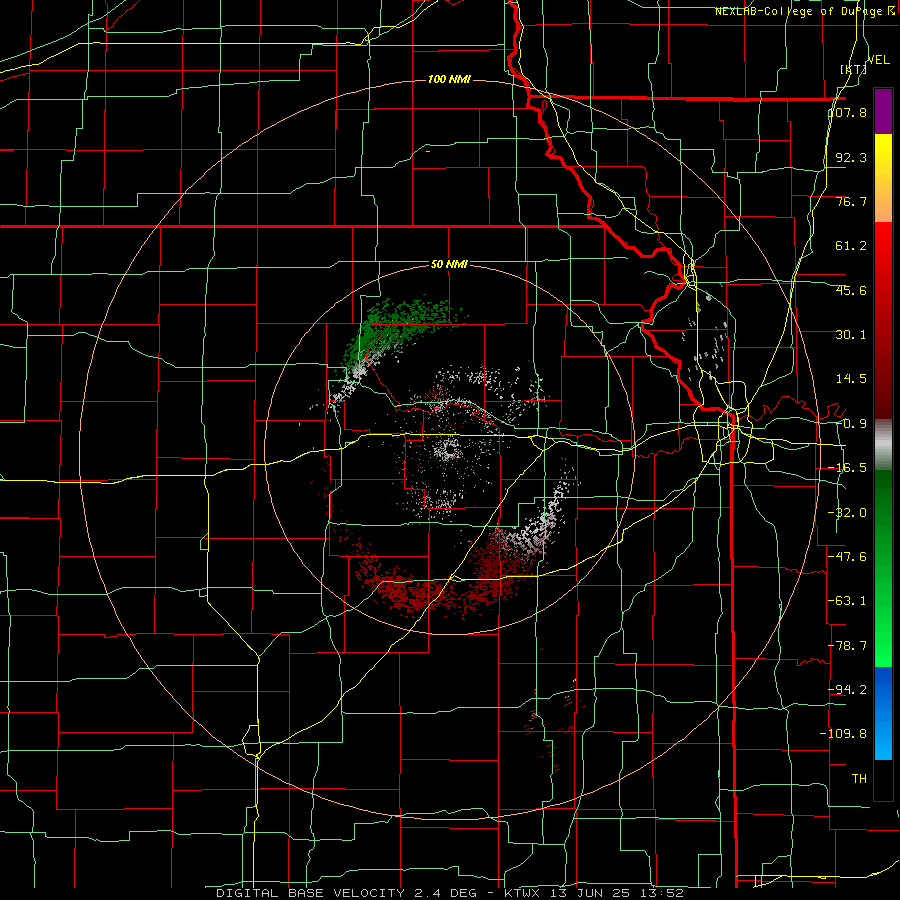Select the -16.5 legend value
This screenshot has height=900, width=900.
tap(848, 468)
